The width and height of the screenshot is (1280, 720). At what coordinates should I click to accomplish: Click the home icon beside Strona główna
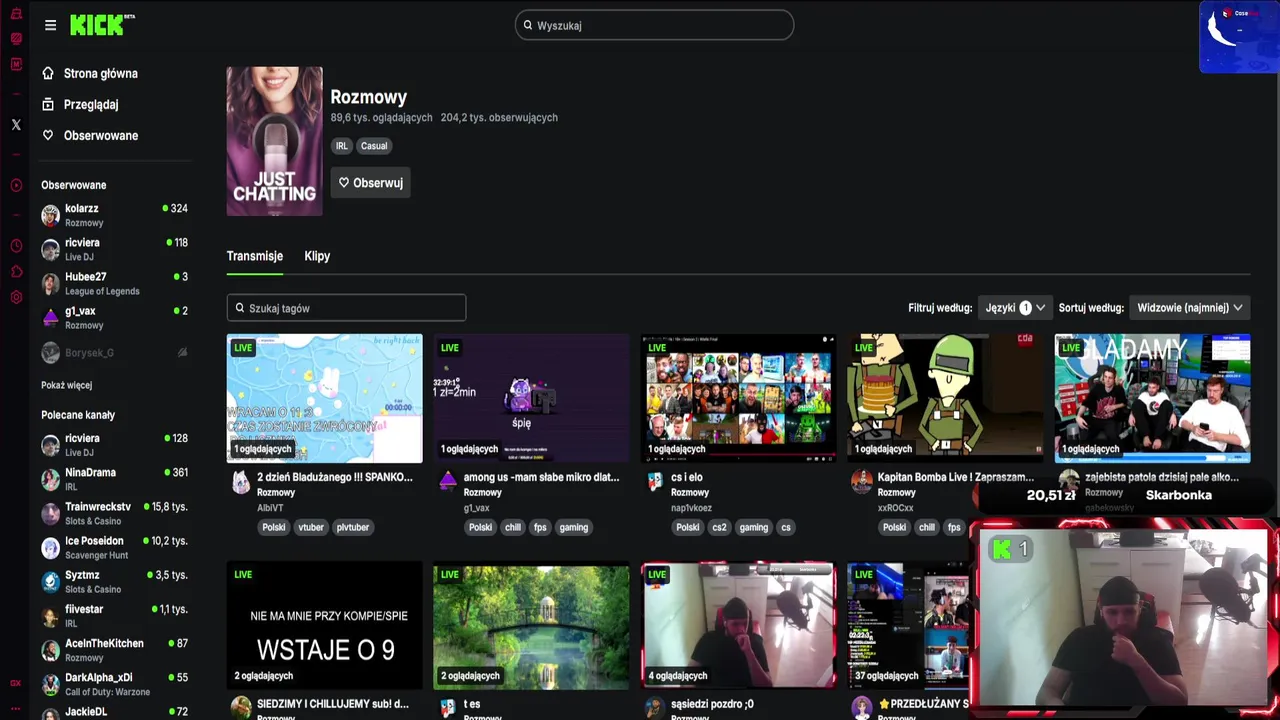click(48, 73)
